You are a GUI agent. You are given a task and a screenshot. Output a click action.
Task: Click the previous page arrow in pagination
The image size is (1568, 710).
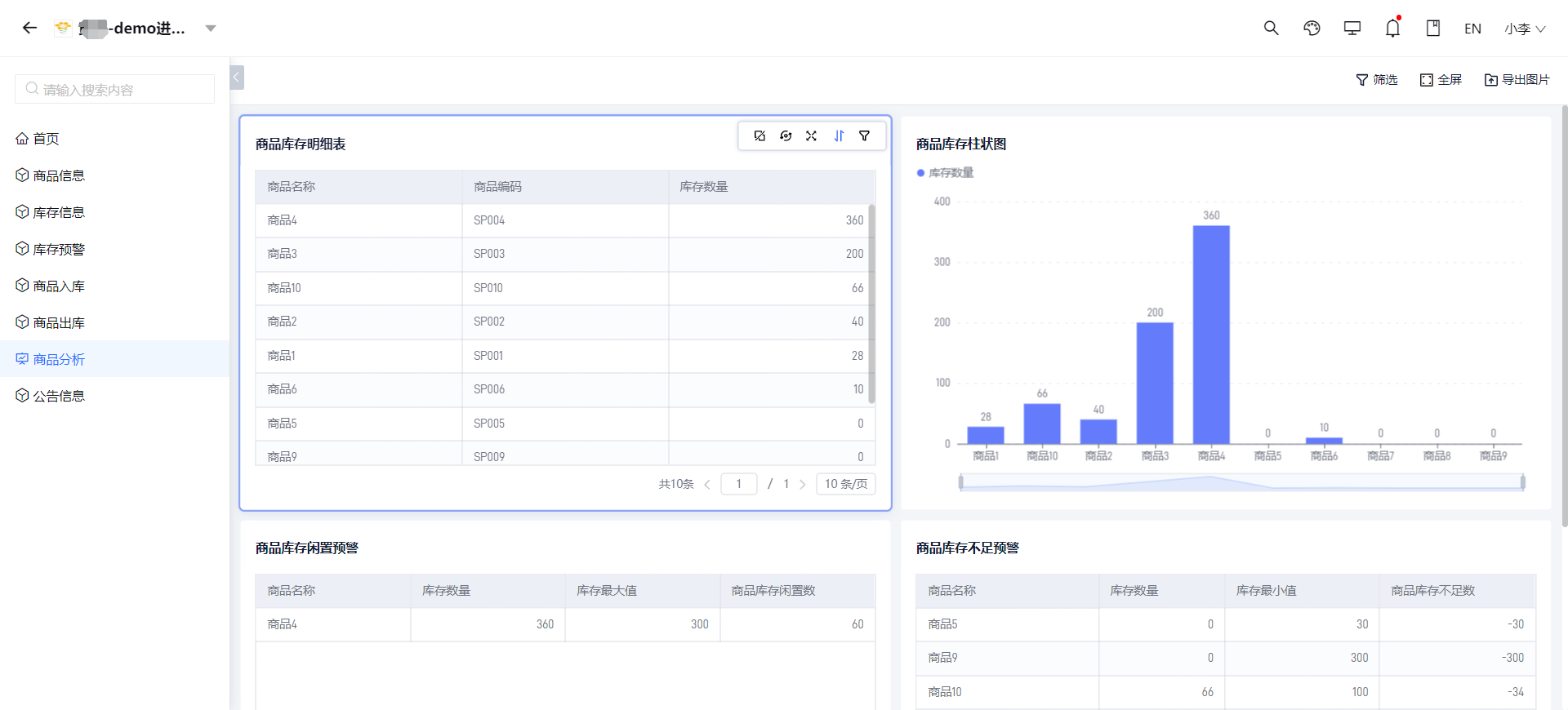click(707, 484)
